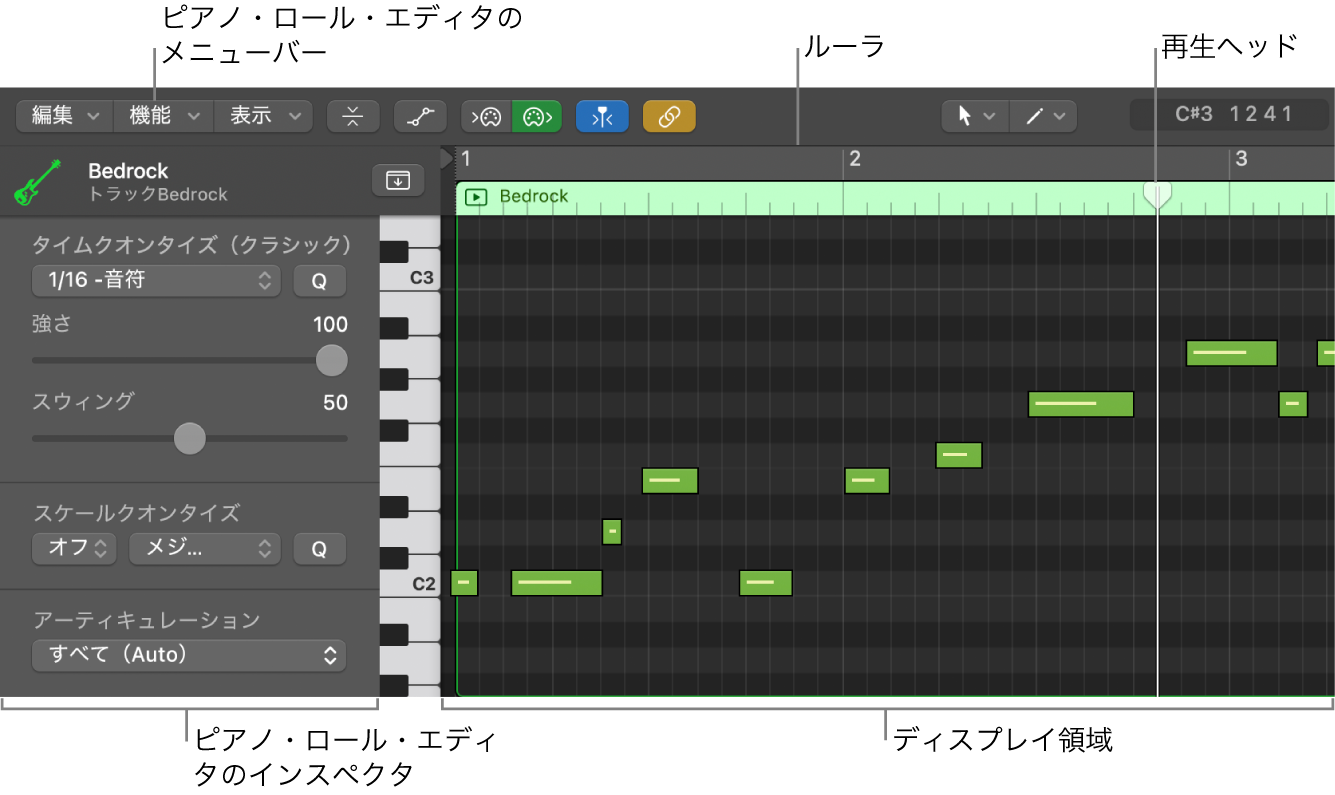Click the green bass guitar track icon
The image size is (1335, 795).
click(x=38, y=182)
